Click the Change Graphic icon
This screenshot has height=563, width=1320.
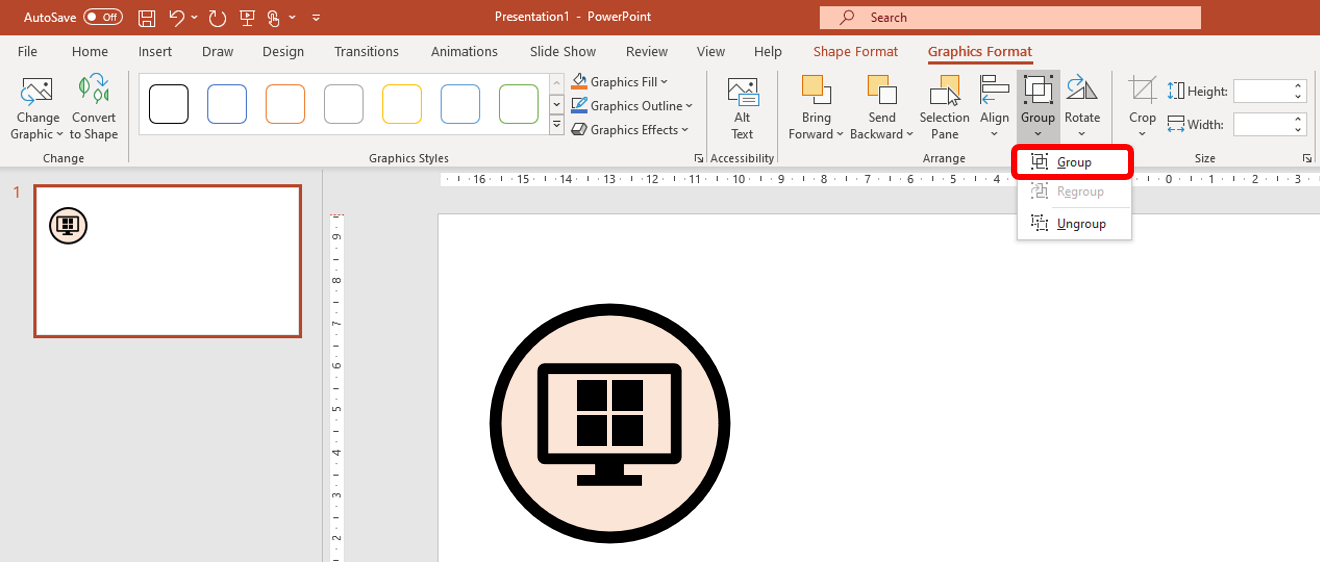coord(38,92)
